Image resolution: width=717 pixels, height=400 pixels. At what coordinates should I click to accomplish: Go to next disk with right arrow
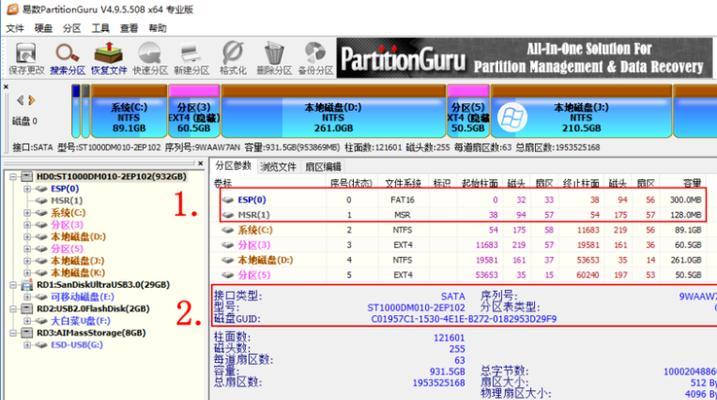pos(32,100)
